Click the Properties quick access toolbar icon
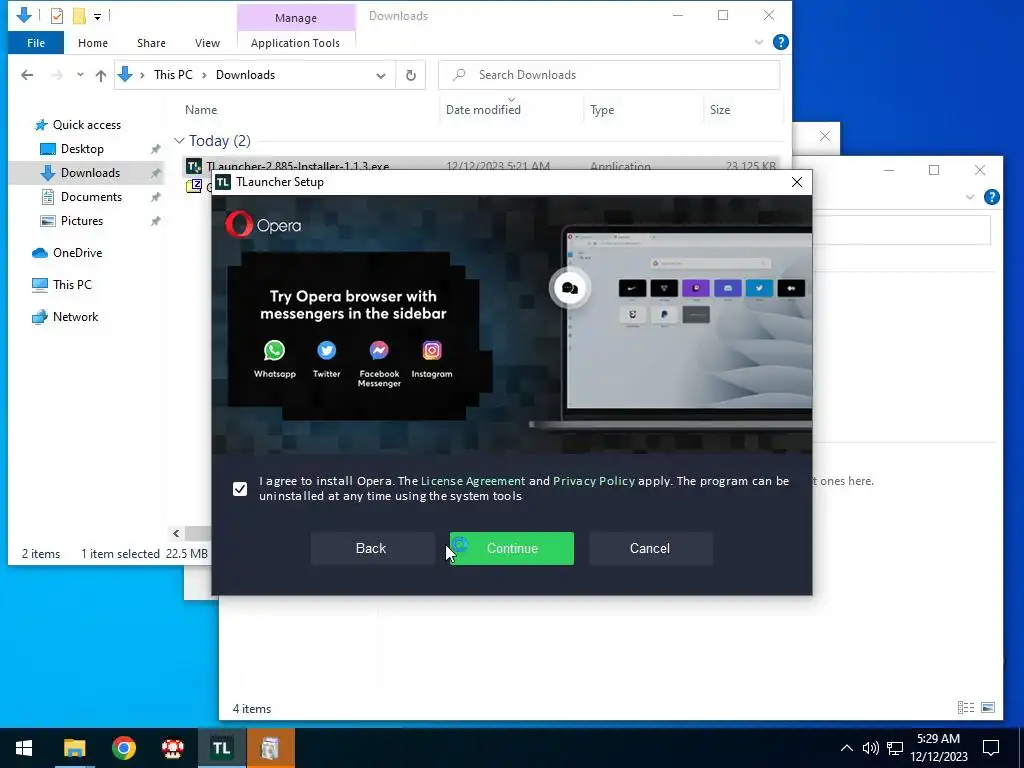 (57, 16)
